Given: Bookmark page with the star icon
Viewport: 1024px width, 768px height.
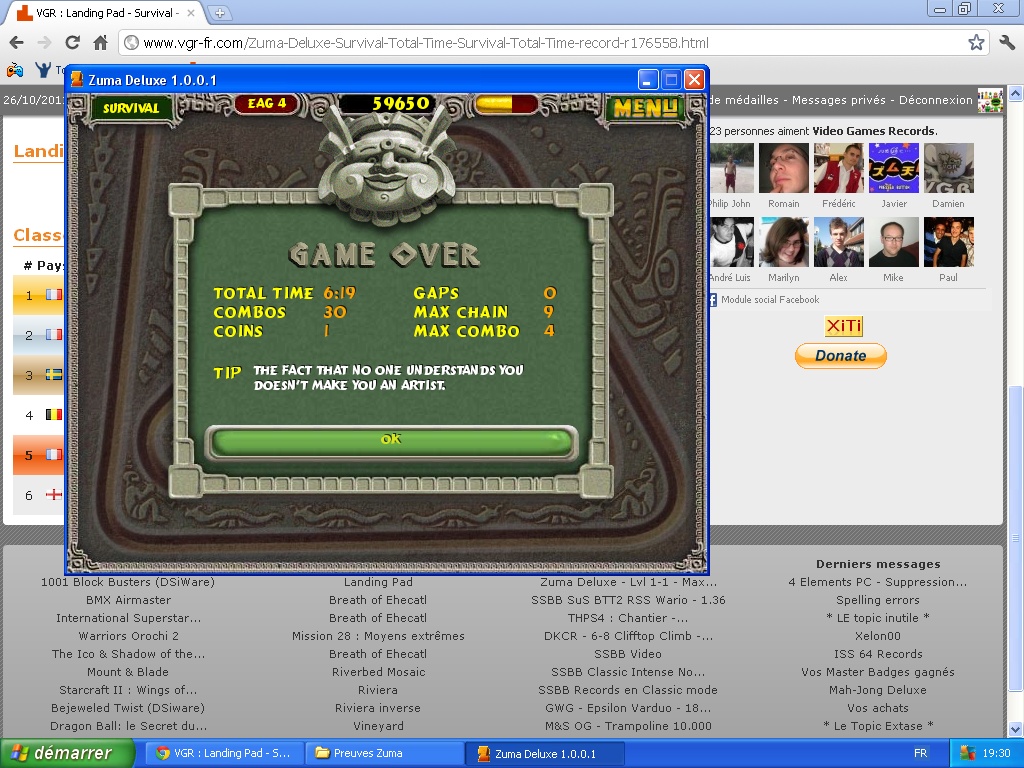Looking at the screenshot, I should (x=976, y=43).
